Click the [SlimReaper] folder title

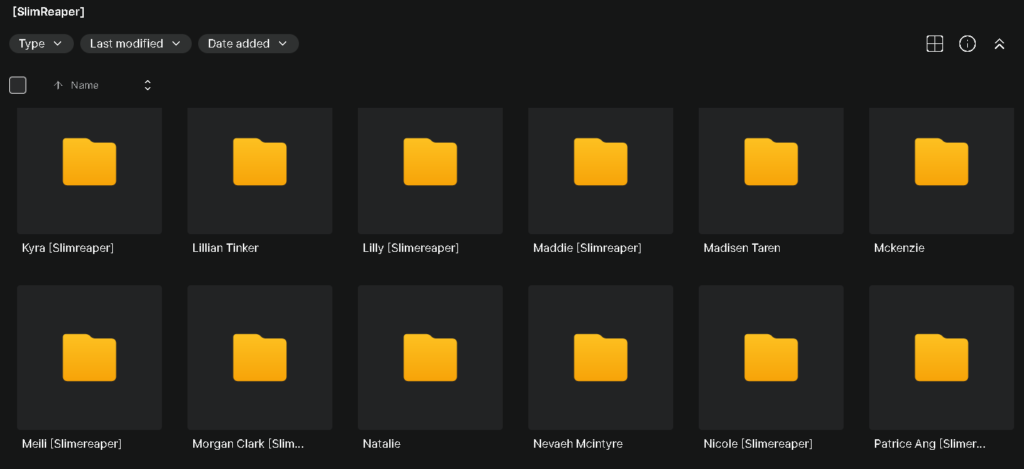[48, 12]
